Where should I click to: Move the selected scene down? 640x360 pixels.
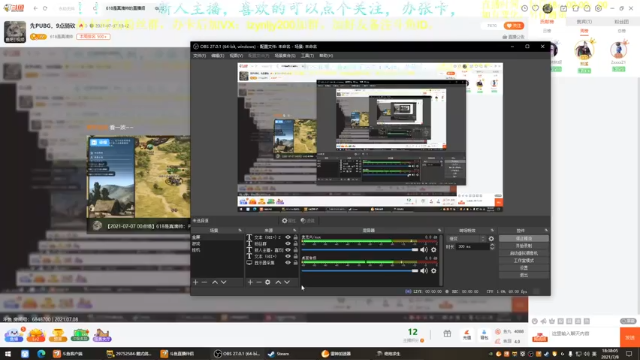tap(224, 282)
